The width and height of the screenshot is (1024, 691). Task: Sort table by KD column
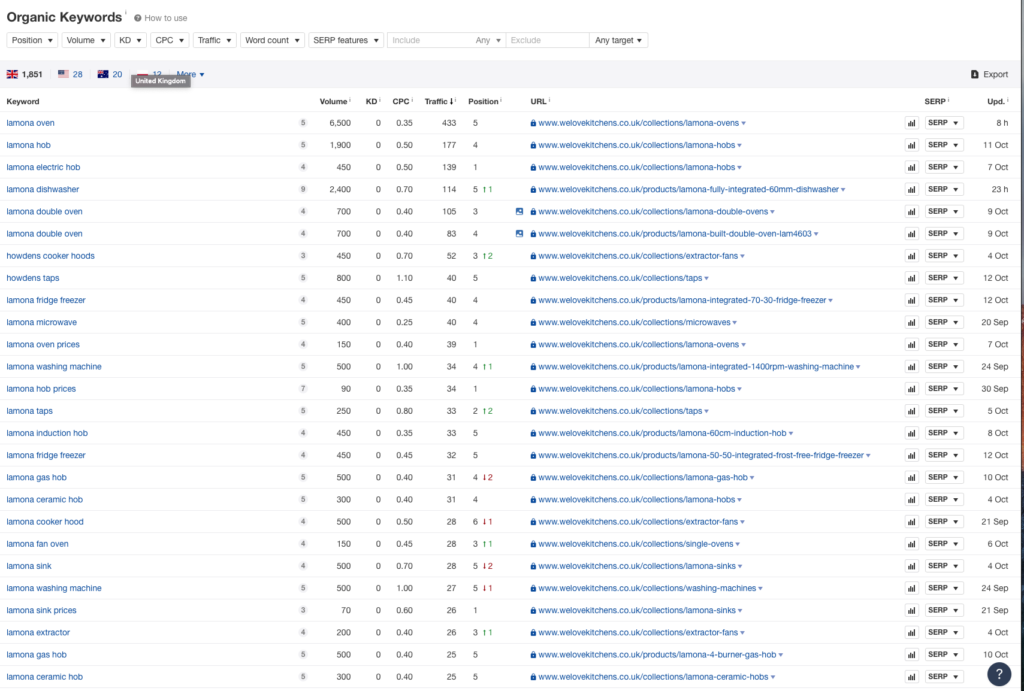click(x=371, y=101)
